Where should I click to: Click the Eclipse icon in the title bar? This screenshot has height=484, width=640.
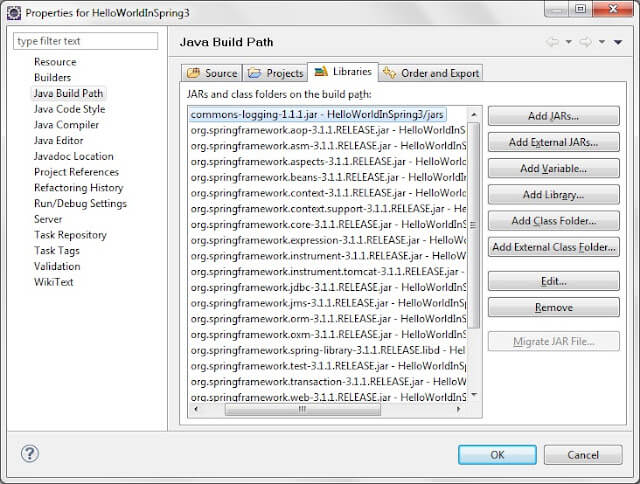(14, 13)
